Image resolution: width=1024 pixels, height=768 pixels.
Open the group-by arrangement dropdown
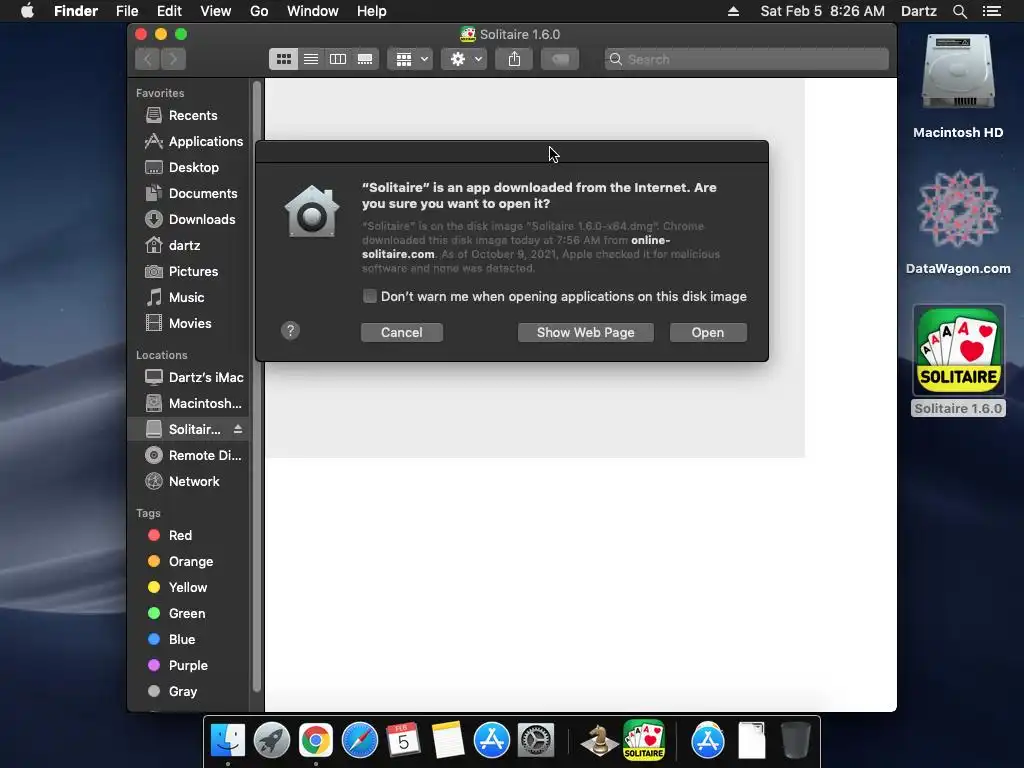(410, 59)
